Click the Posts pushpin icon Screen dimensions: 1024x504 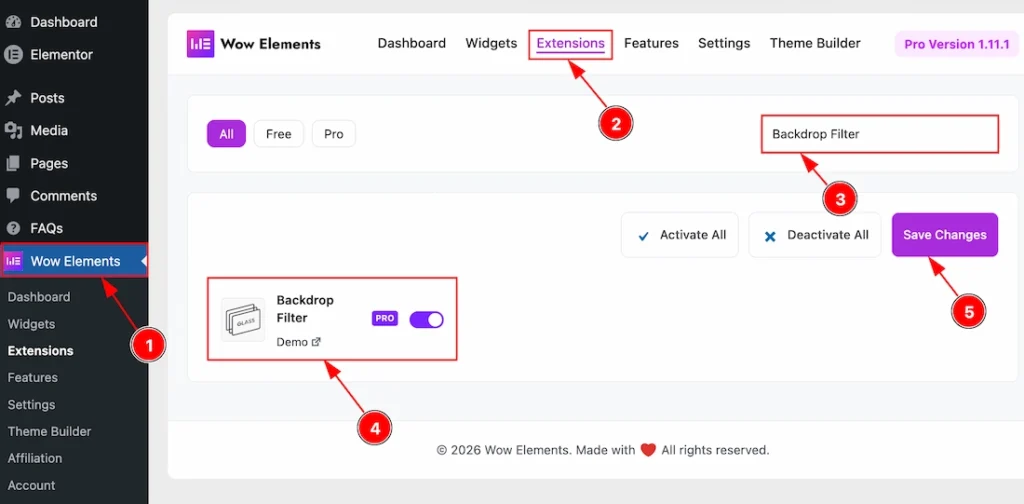tap(14, 98)
